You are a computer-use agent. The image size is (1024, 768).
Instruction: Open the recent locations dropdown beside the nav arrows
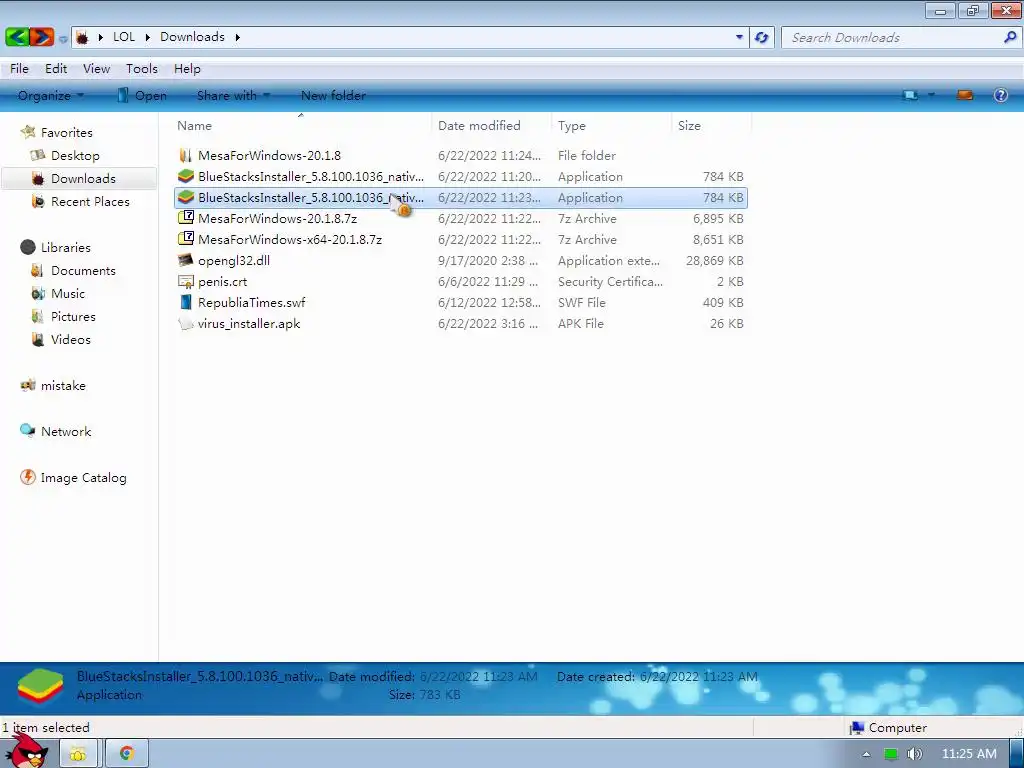coord(63,39)
